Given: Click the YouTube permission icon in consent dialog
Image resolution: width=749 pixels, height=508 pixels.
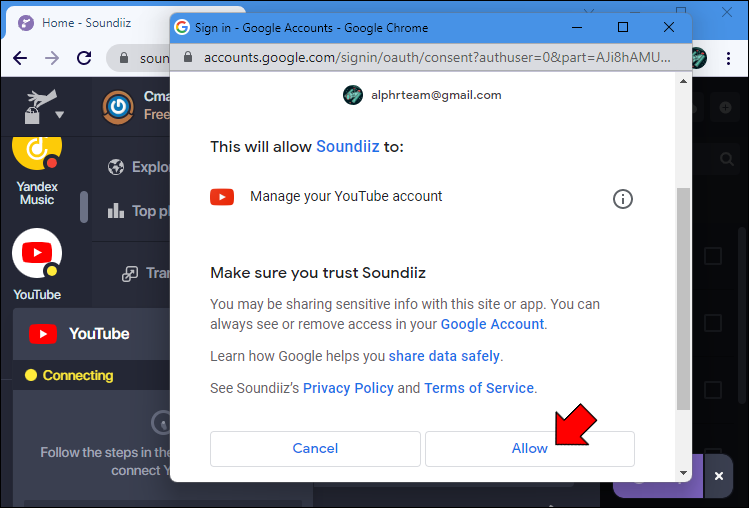Looking at the screenshot, I should [x=222, y=196].
